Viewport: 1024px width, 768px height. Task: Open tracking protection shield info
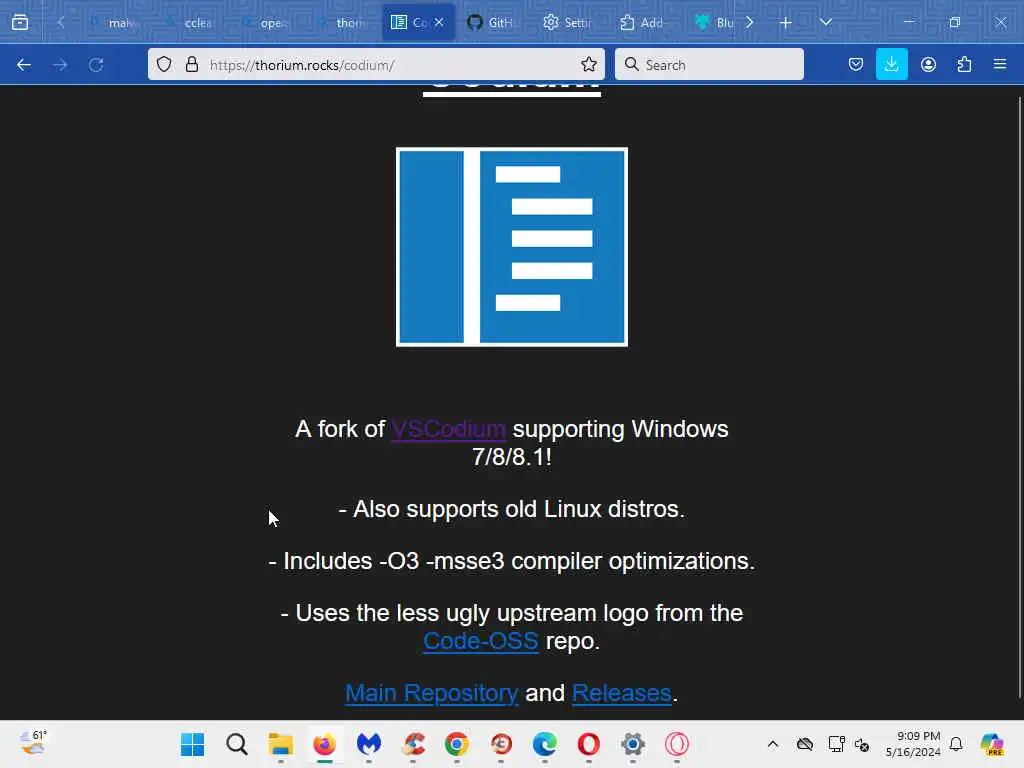tap(164, 65)
